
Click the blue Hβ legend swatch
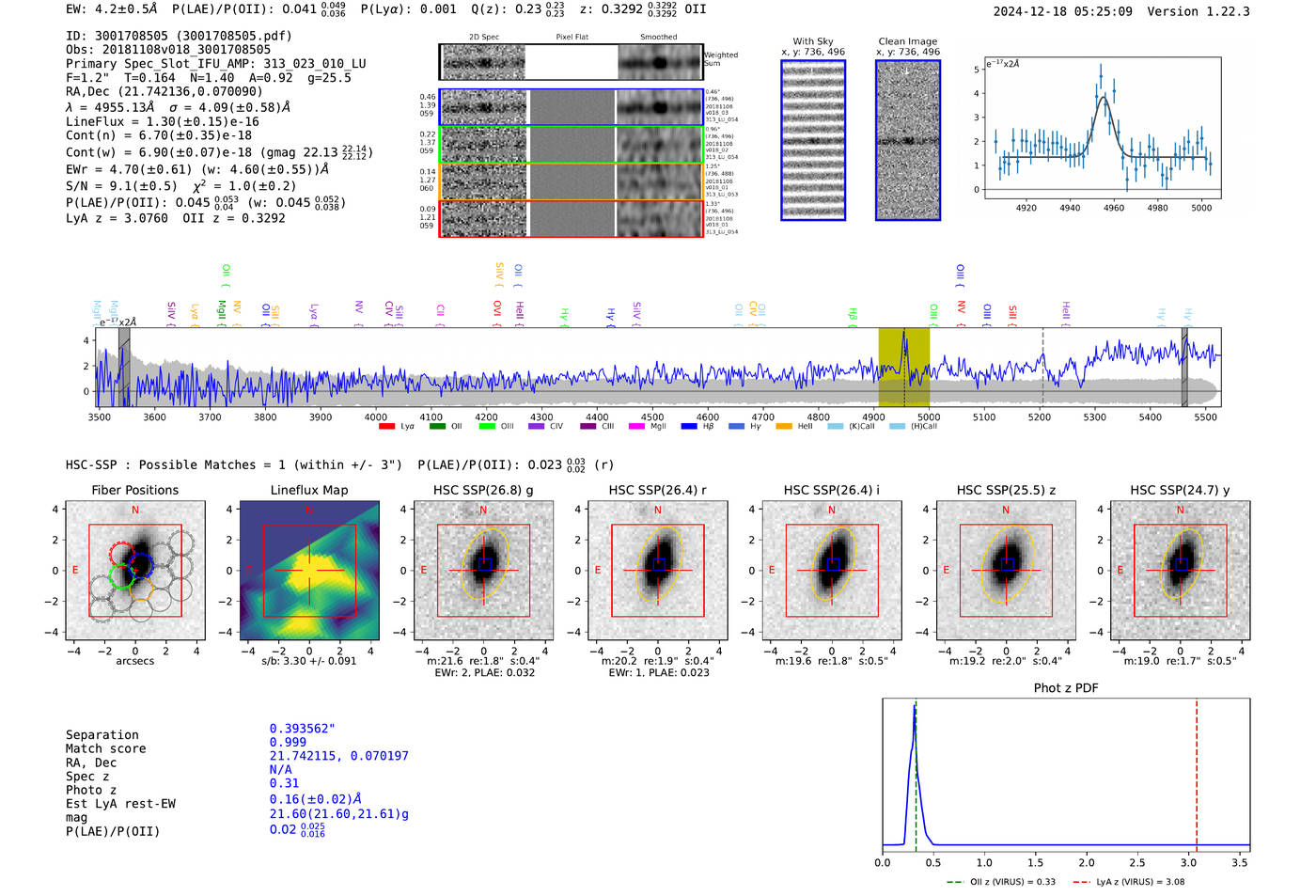click(689, 427)
